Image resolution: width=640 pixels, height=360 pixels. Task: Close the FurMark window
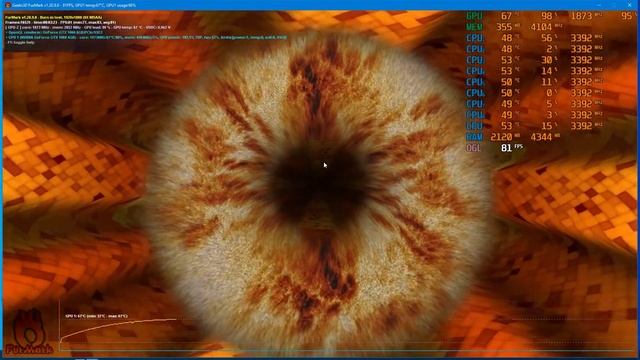pos(630,5)
